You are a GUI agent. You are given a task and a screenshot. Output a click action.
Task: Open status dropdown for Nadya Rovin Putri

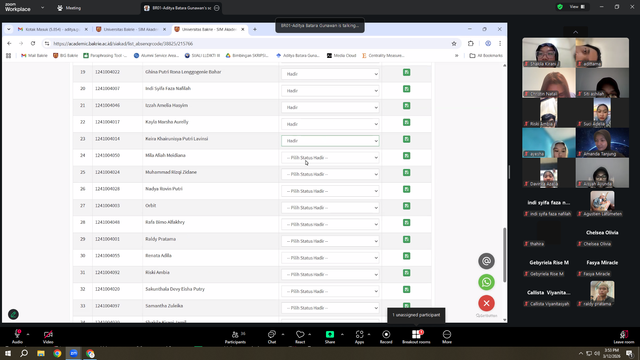(330, 191)
